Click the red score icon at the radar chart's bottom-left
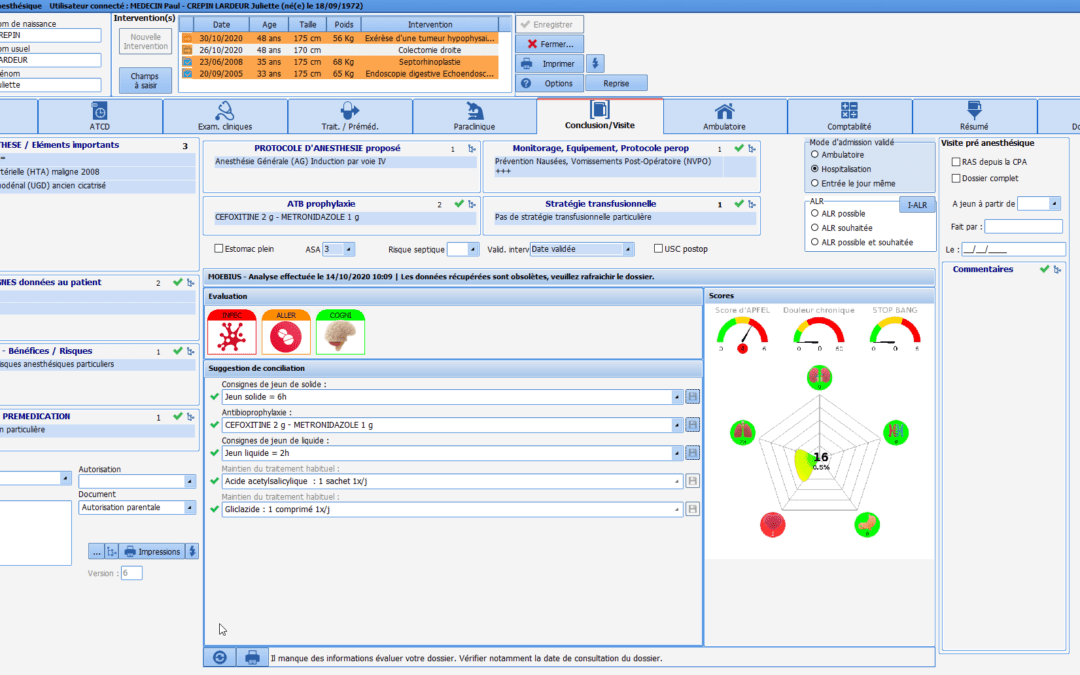 (x=773, y=523)
